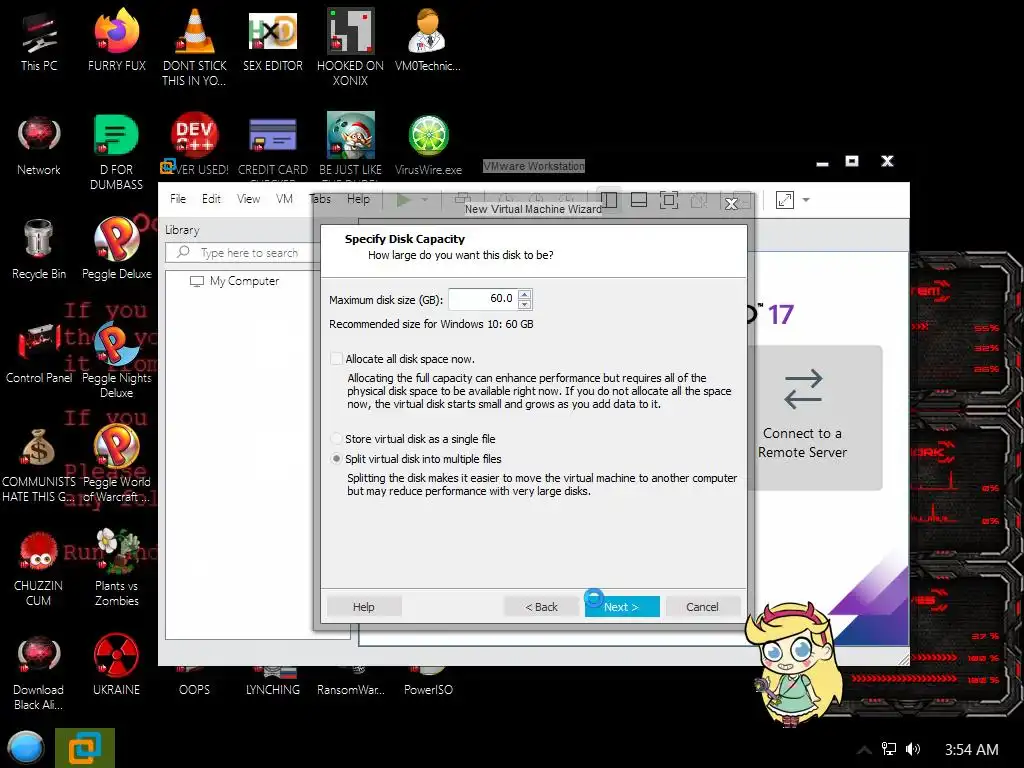The height and width of the screenshot is (768, 1024).
Task: Click the wizard Help button
Action: (x=364, y=607)
